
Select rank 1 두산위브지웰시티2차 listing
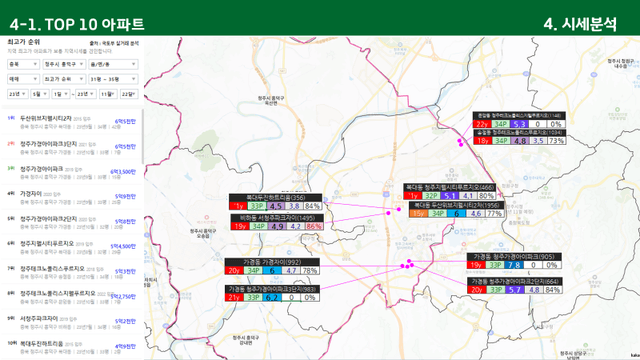(72, 122)
